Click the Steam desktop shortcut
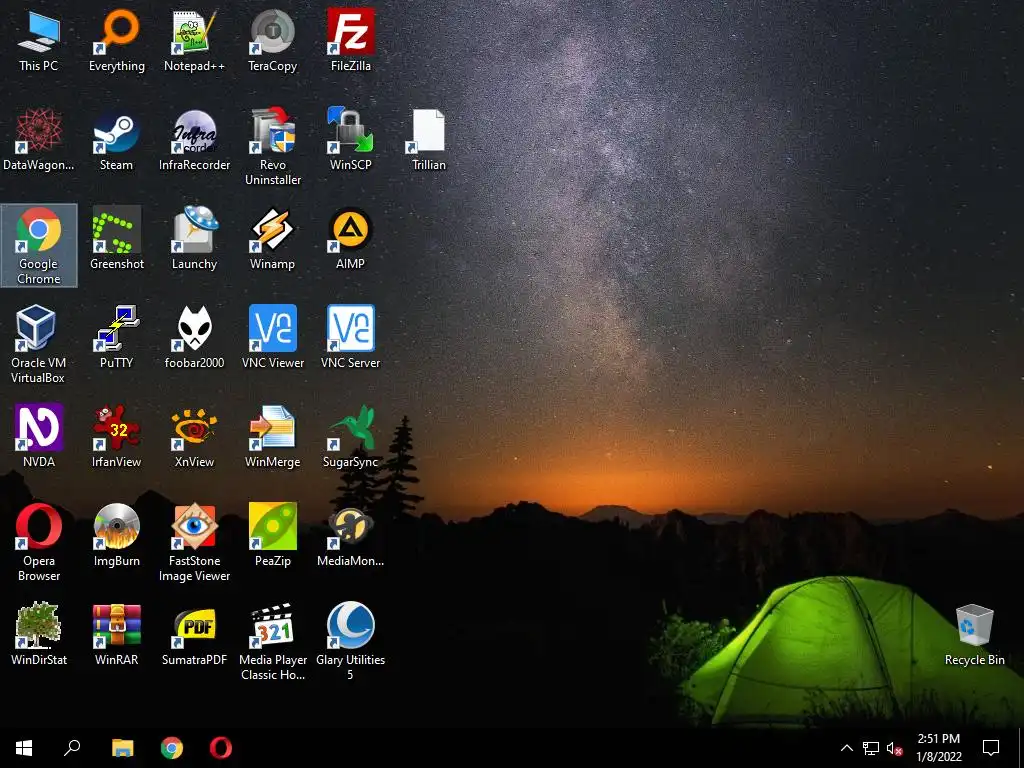1024x768 pixels. point(116,139)
